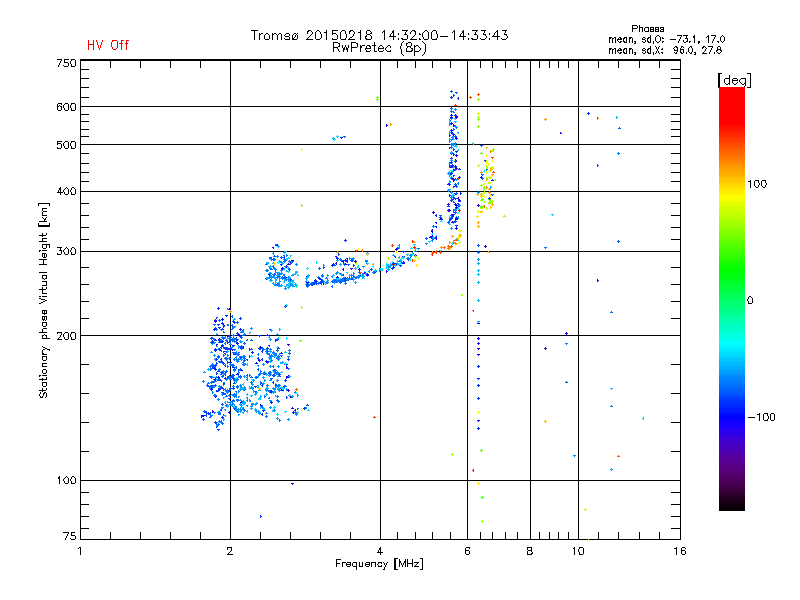Click the colorbar tick label '100'
800x600 pixels.
pos(757,184)
